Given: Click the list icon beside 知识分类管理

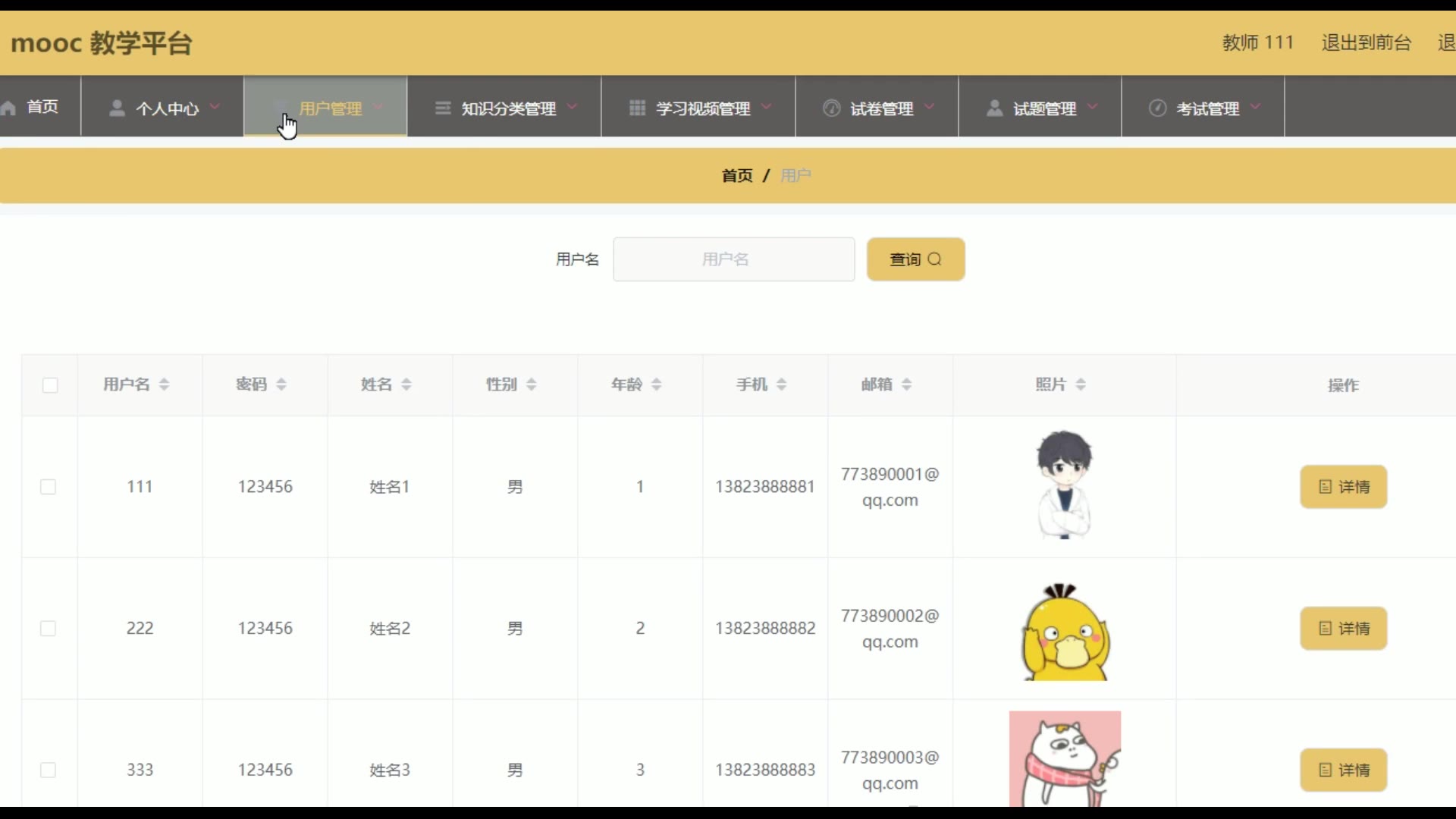Looking at the screenshot, I should (443, 108).
